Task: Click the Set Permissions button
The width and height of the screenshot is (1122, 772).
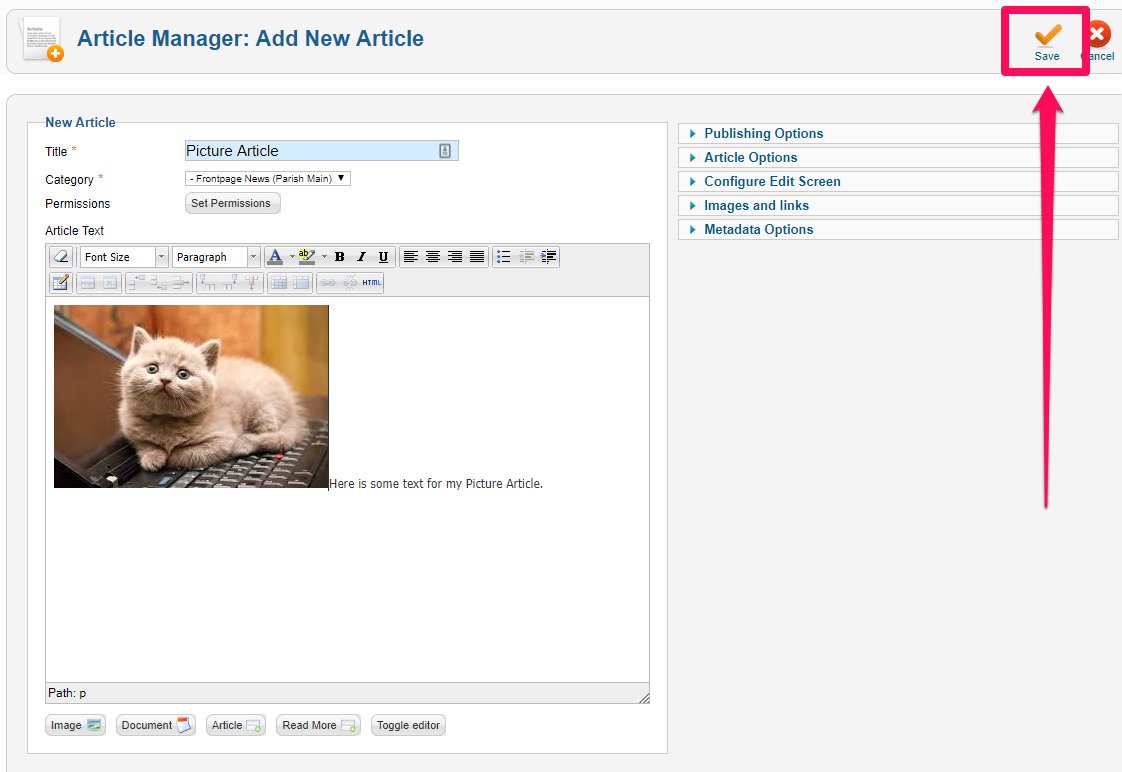Action: tap(232, 203)
